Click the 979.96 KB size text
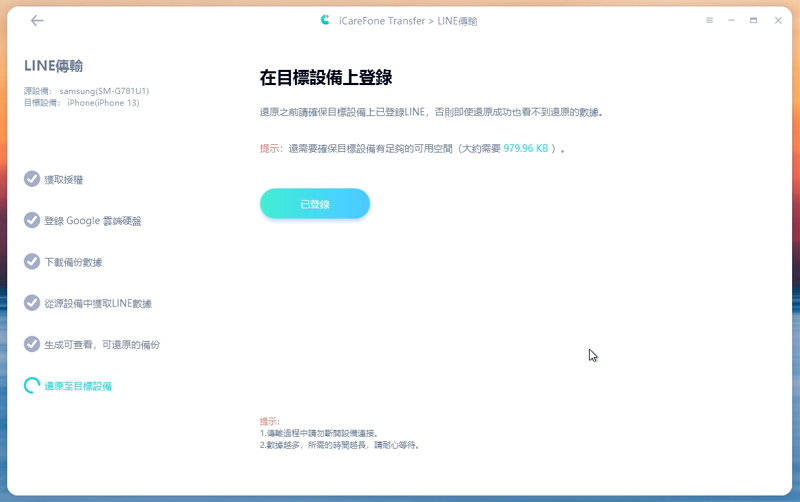Viewport: 800px width, 502px height. coord(526,148)
